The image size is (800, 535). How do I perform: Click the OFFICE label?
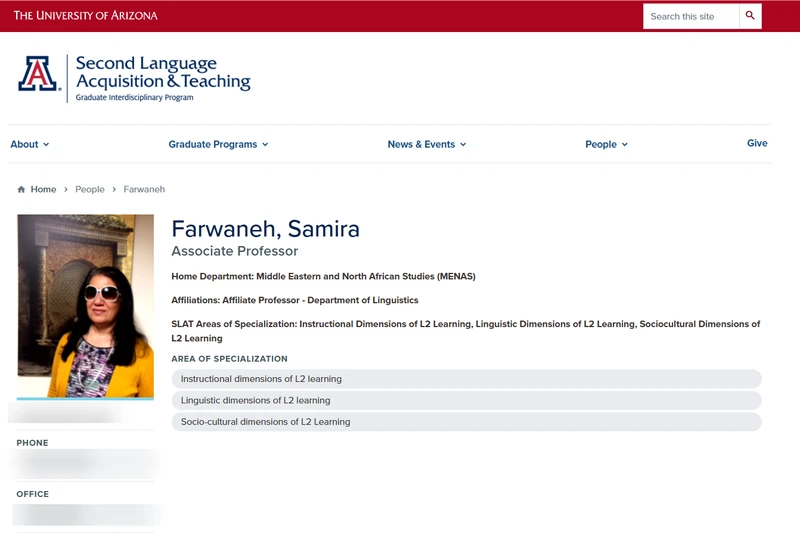pyautogui.click(x=33, y=494)
